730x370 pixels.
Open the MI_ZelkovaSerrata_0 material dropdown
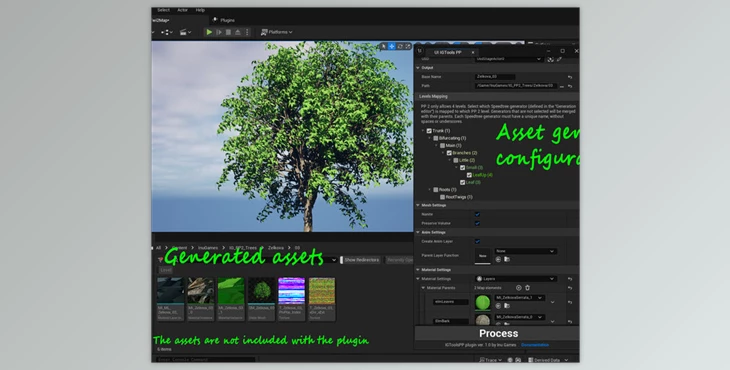coord(519,317)
